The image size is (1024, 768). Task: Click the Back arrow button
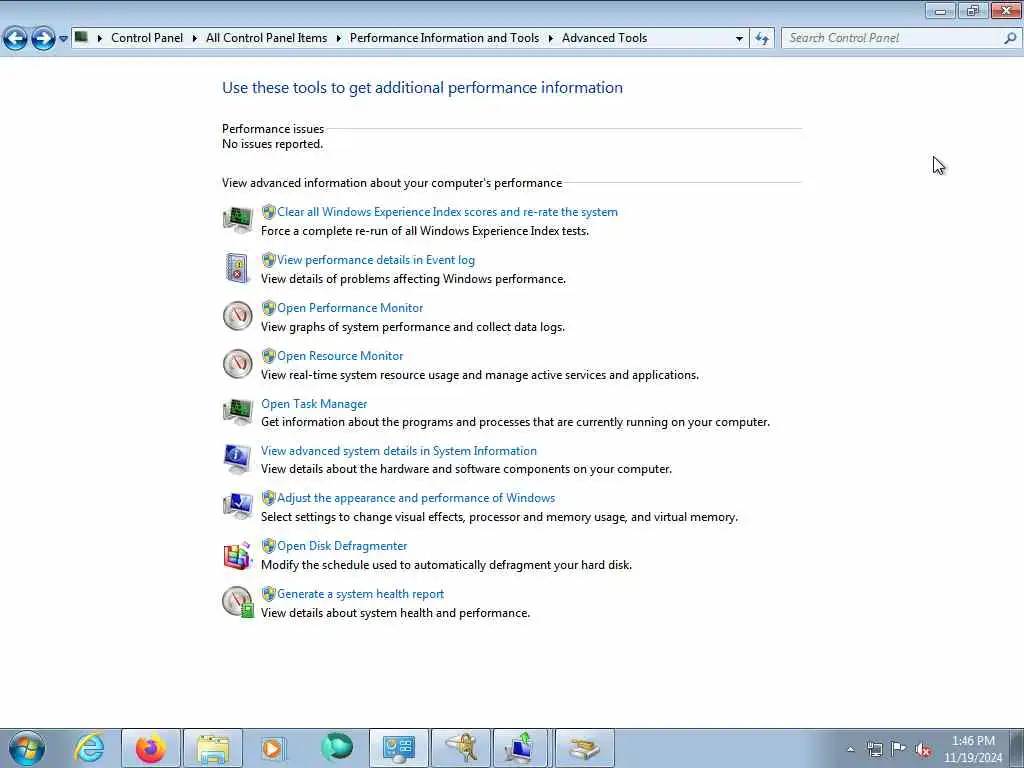point(15,39)
